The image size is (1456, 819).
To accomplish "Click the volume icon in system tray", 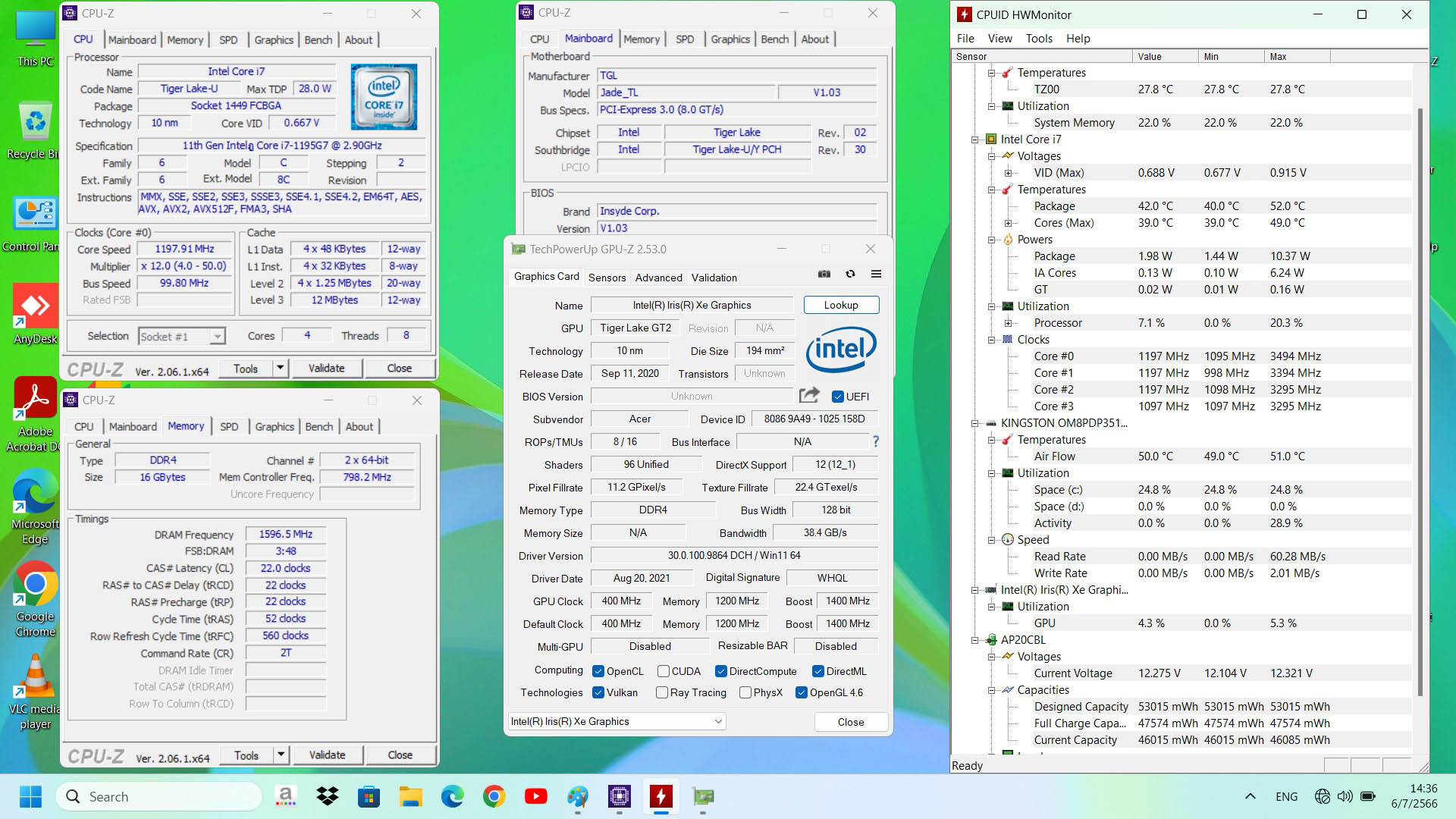I will [1345, 796].
